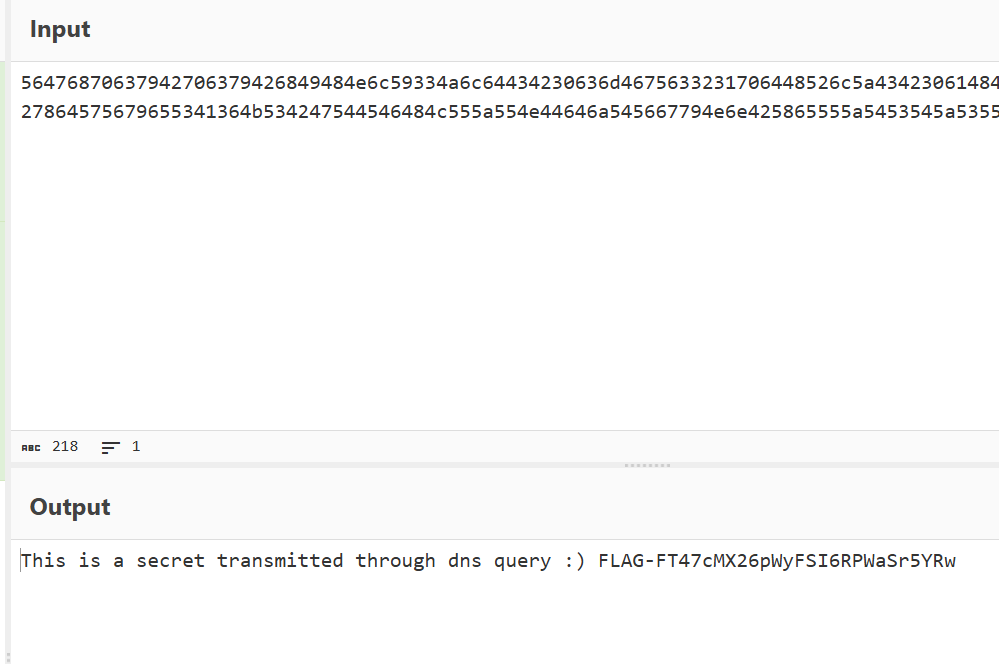Click the line count icon in status bar

point(110,447)
